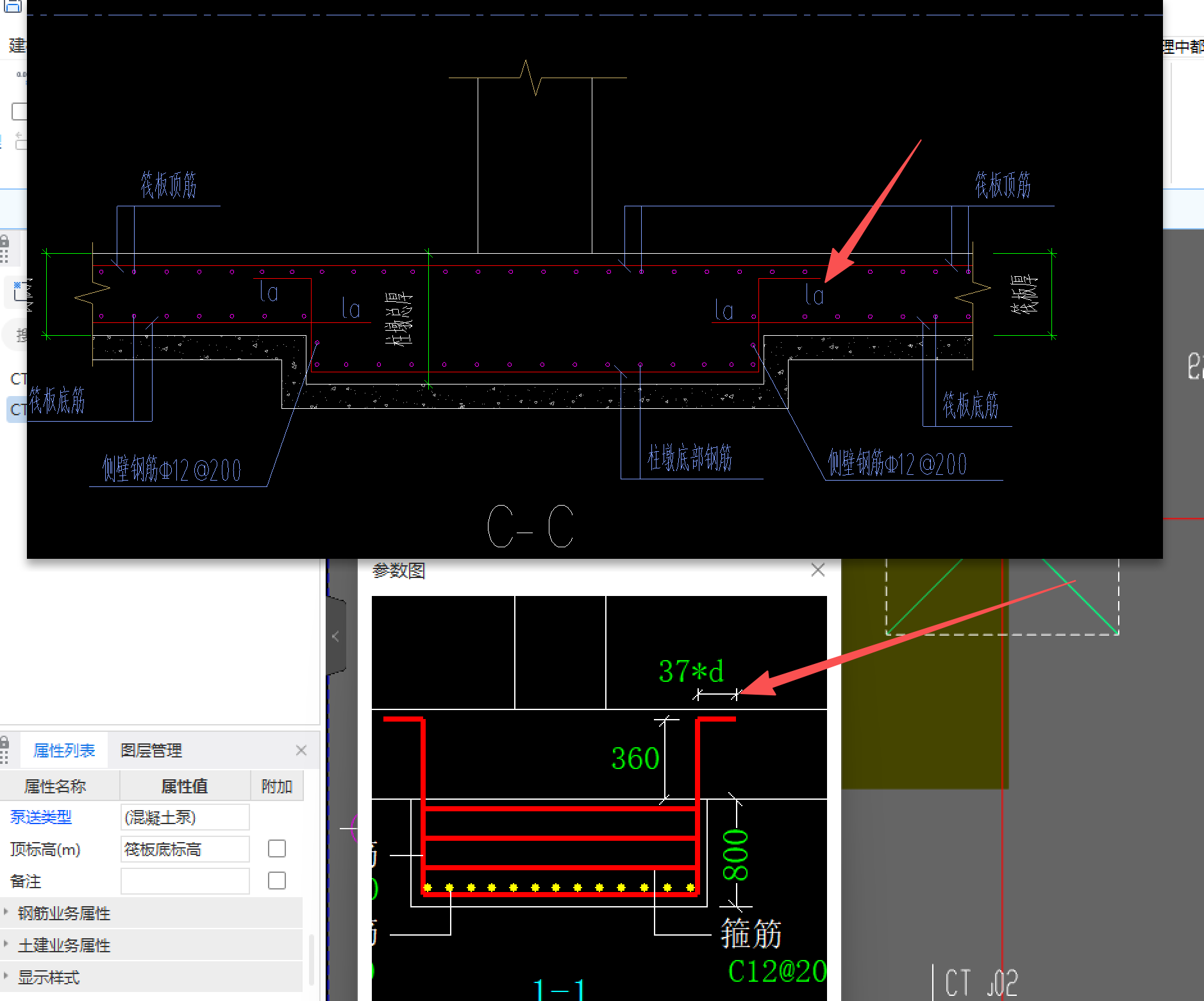Close the 属性列表 properties panel
This screenshot has width=1204, height=1001.
[x=301, y=750]
